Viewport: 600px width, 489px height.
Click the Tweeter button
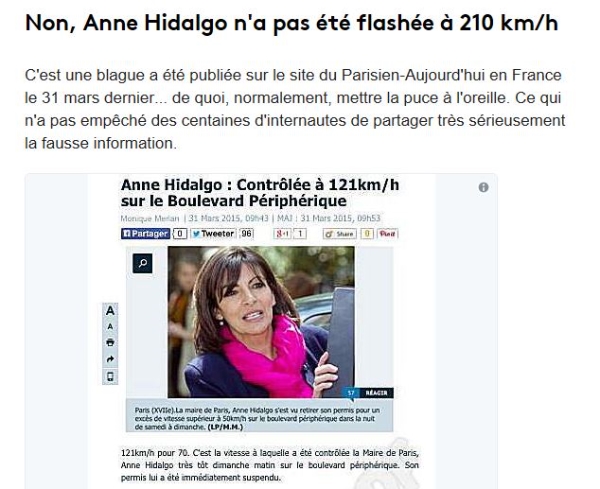213,234
